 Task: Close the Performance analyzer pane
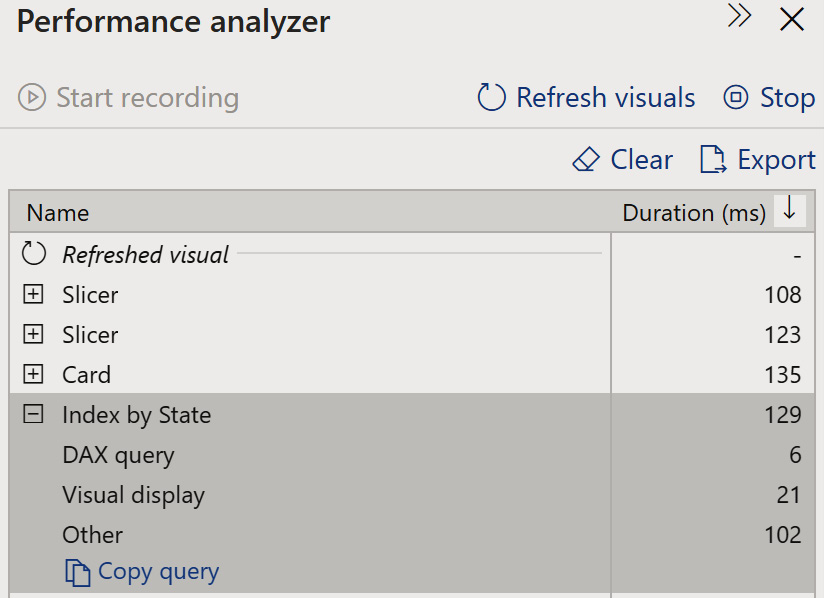click(x=792, y=18)
